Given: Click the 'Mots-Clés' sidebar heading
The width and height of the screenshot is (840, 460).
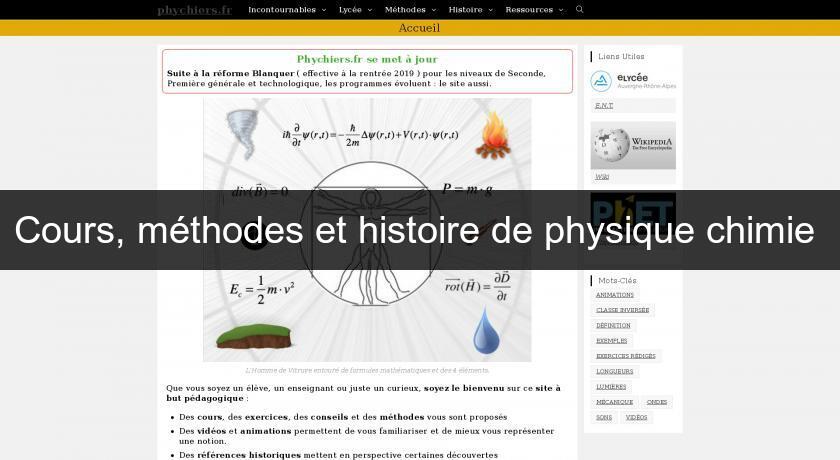Looking at the screenshot, I should (617, 281).
